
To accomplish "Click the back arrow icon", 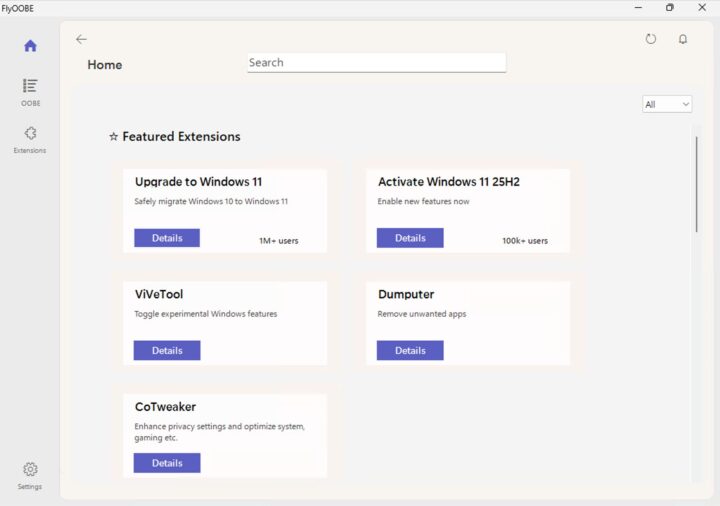I will [81, 39].
